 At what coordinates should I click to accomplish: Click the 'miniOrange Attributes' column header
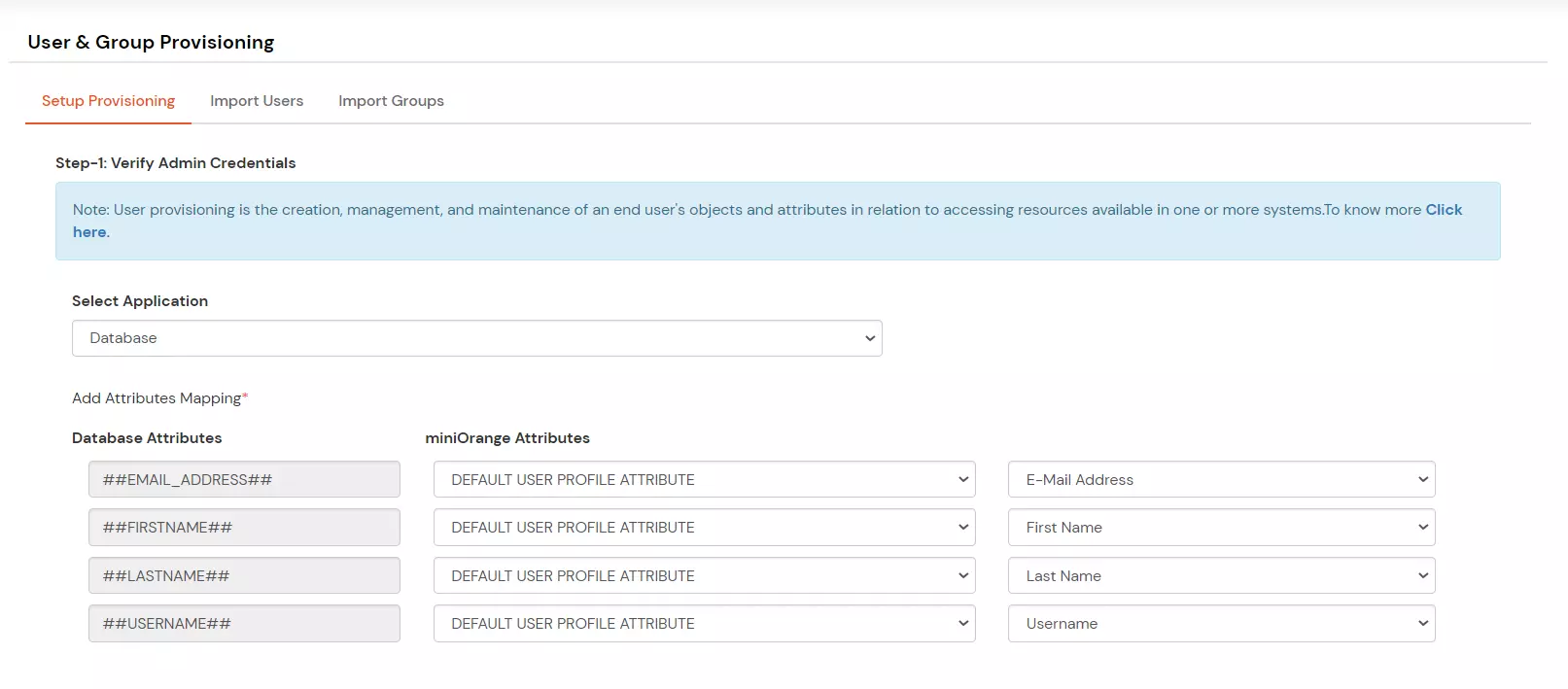coord(507,438)
